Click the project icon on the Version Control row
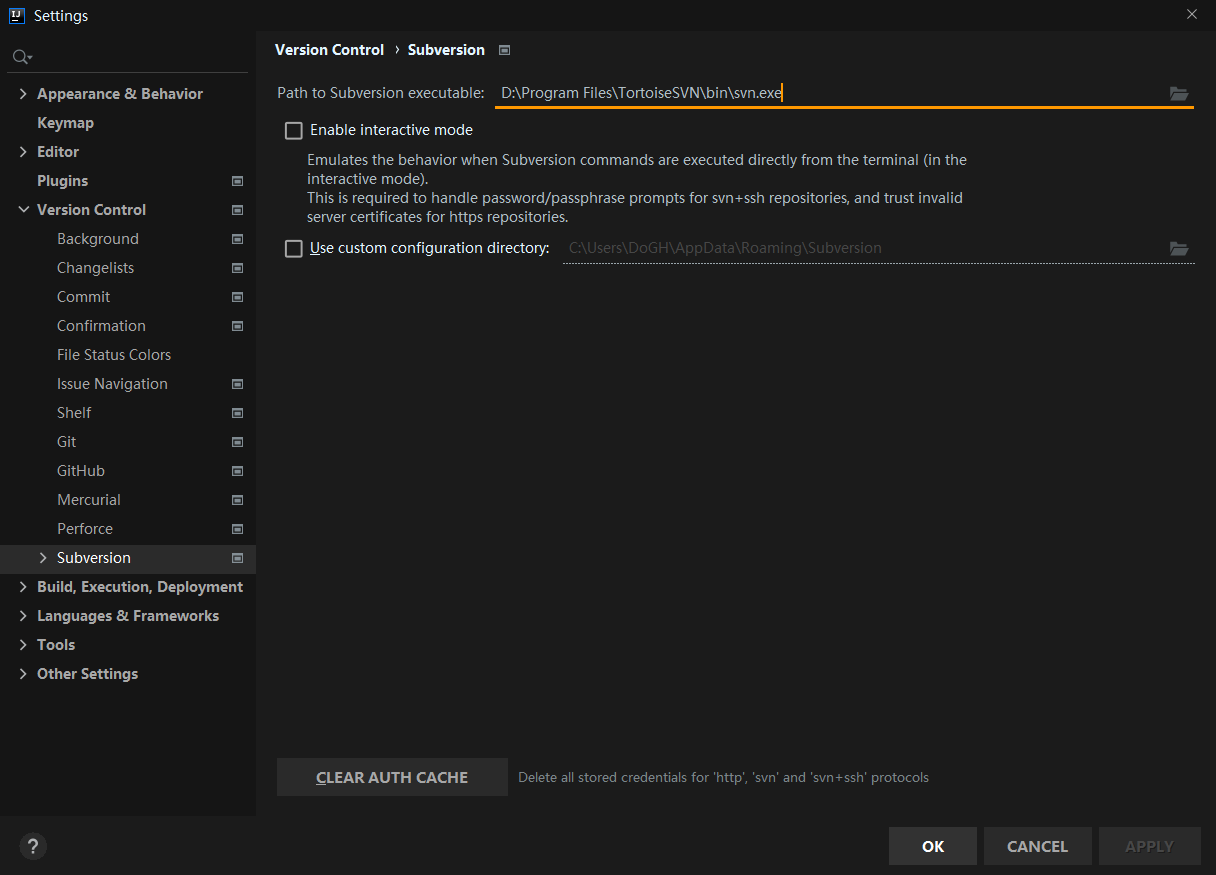The image size is (1216, 875). [237, 210]
